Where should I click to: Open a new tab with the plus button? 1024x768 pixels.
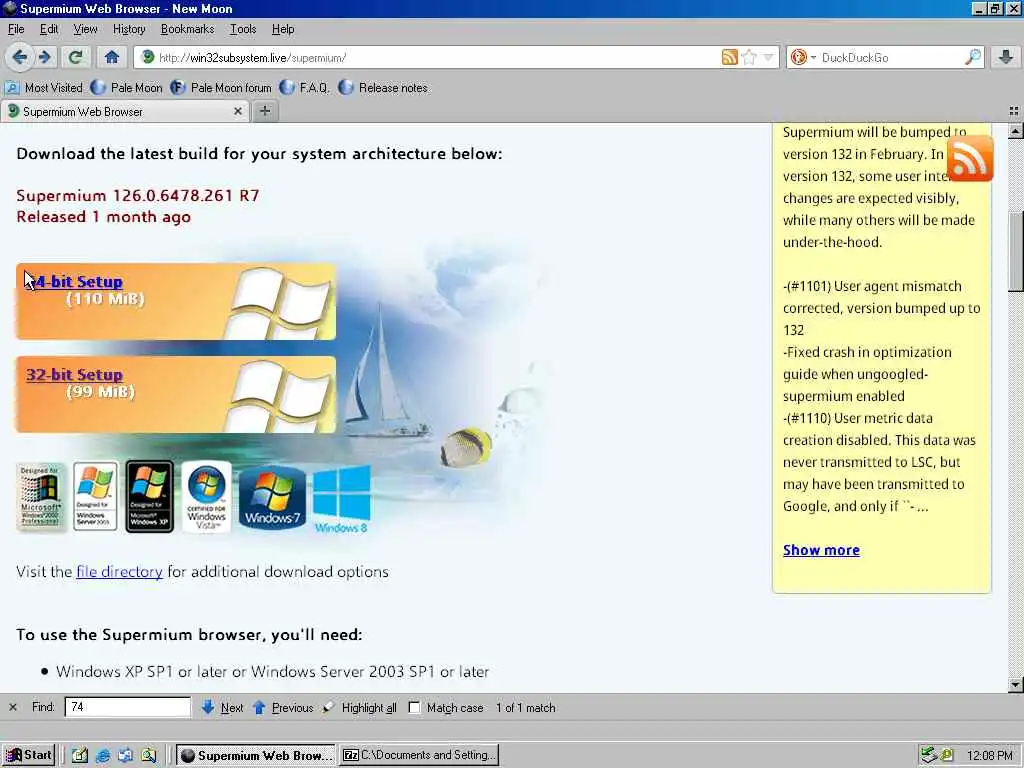(264, 112)
